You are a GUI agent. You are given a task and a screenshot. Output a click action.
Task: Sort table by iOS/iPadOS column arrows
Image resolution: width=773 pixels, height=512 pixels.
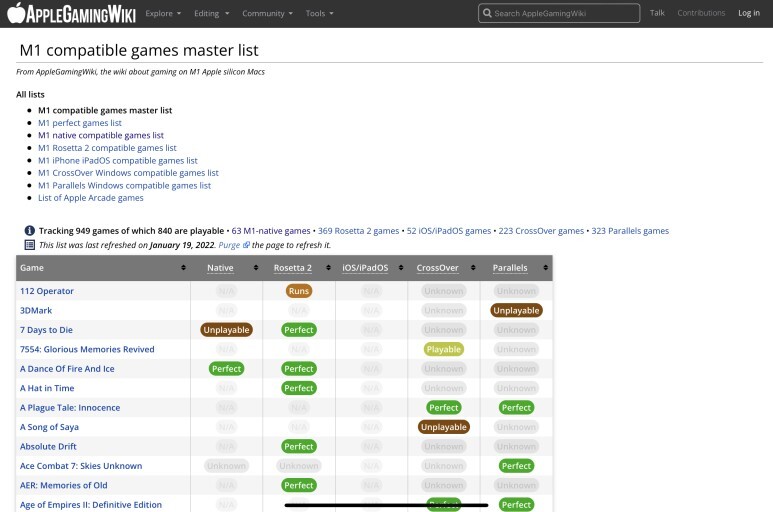[401, 268]
